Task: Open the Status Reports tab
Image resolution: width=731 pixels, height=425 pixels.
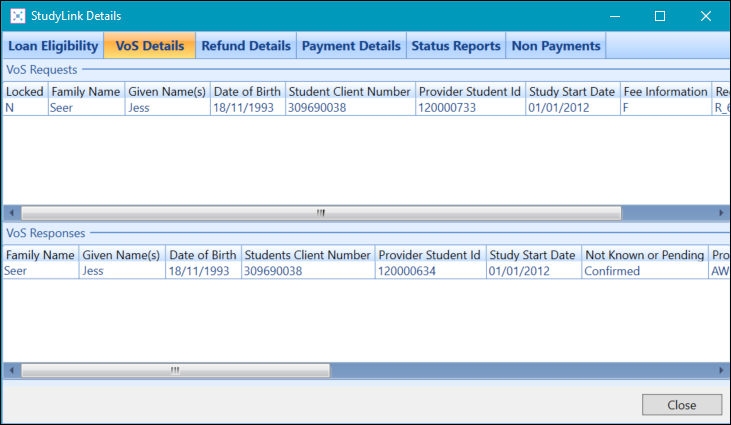Action: click(x=455, y=46)
